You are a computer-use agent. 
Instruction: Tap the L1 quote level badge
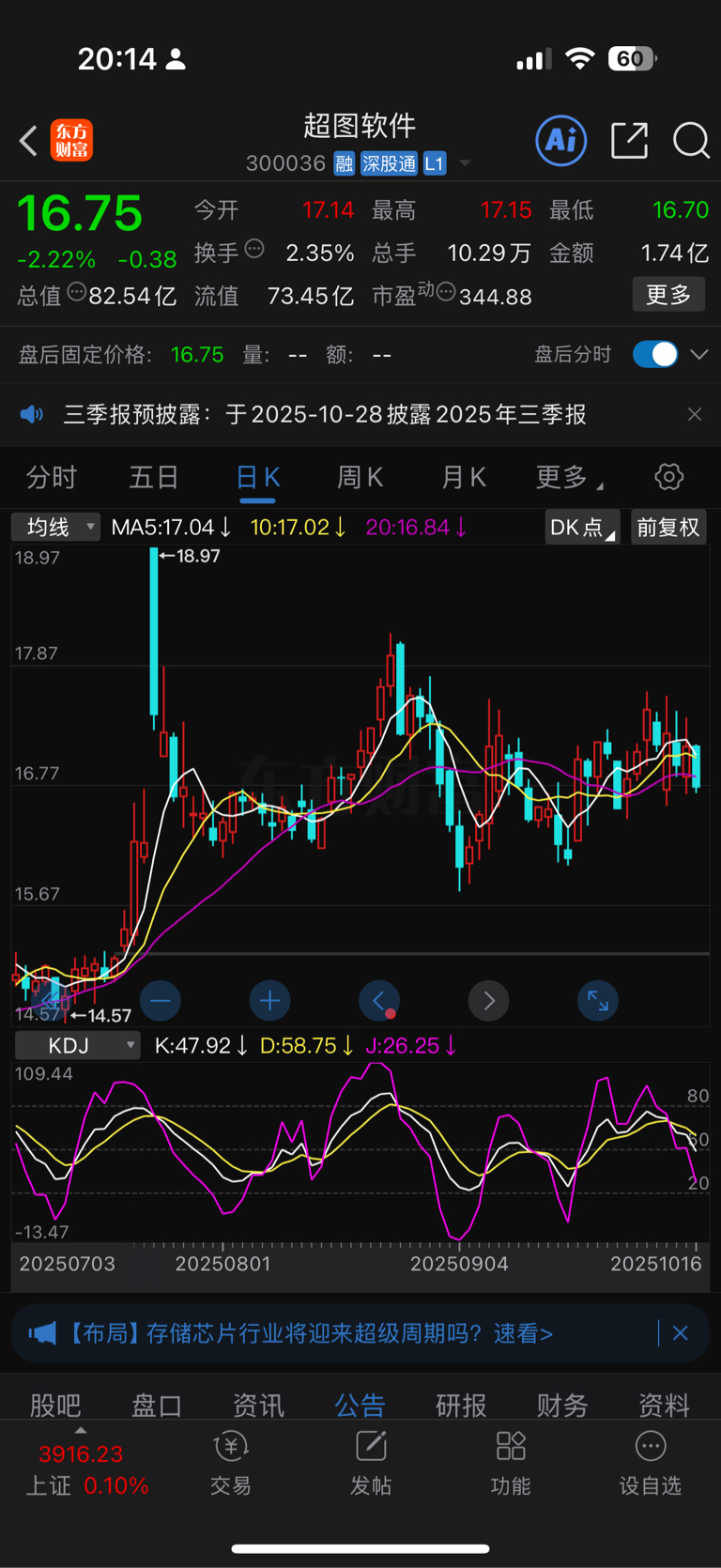click(434, 164)
